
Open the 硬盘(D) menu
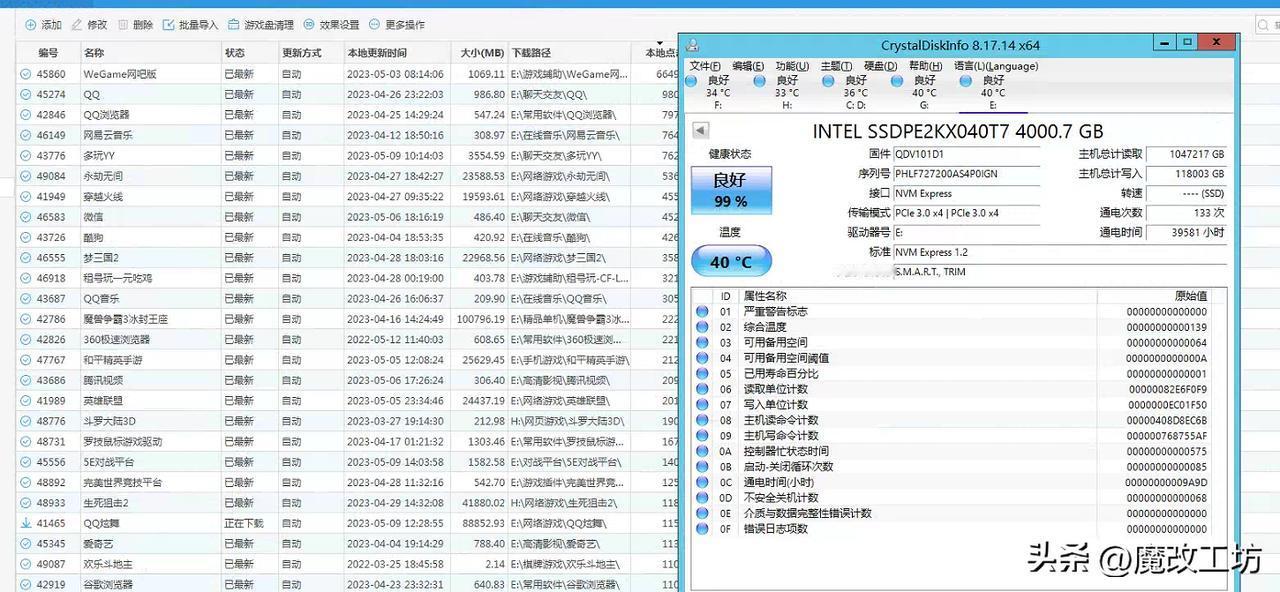tap(880, 66)
